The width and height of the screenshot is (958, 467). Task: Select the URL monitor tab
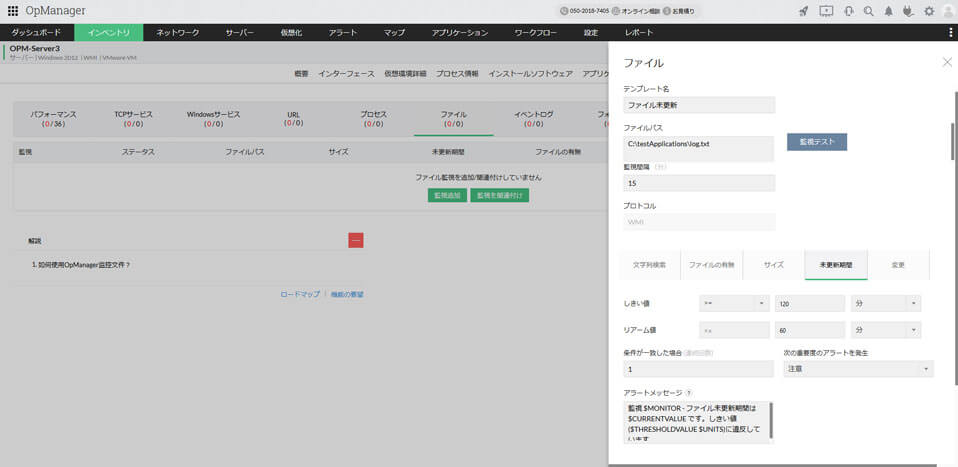click(x=293, y=119)
